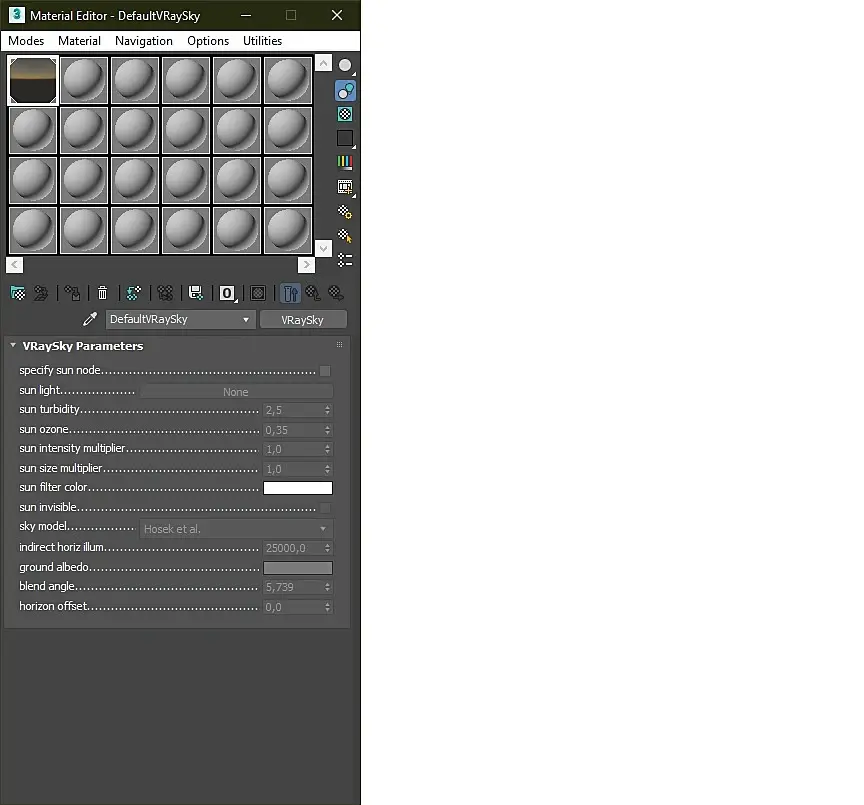Click the Put to Library icon

tap(196, 293)
